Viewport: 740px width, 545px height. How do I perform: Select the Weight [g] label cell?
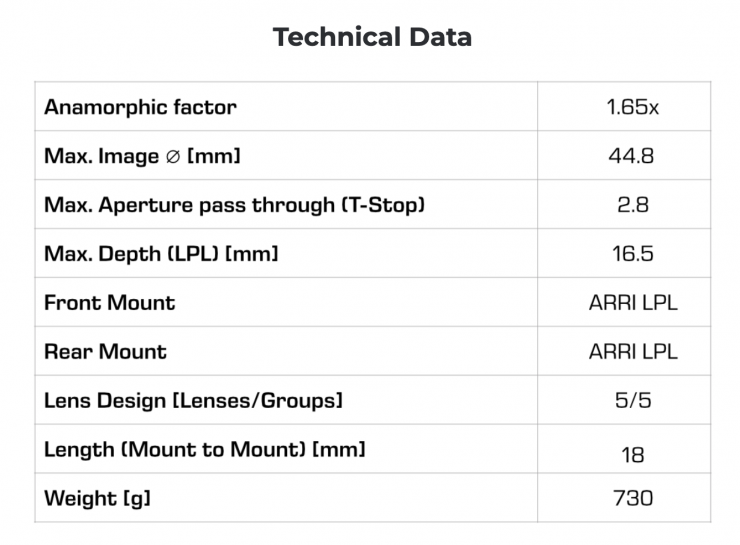click(x=97, y=498)
